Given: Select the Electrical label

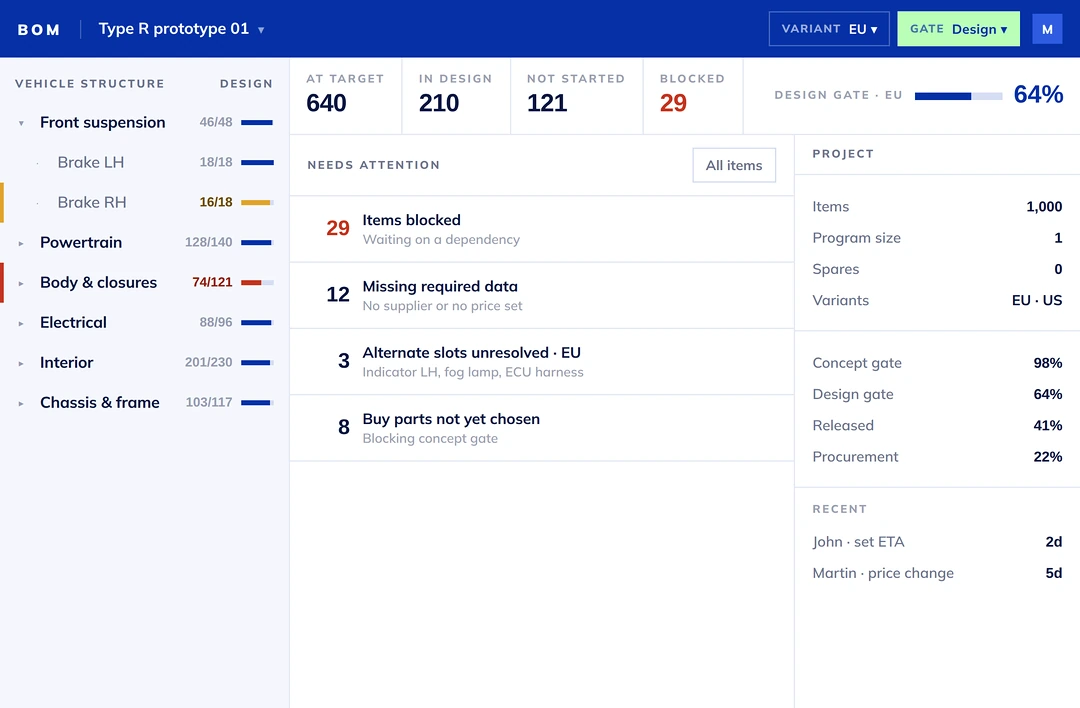Looking at the screenshot, I should coord(73,322).
